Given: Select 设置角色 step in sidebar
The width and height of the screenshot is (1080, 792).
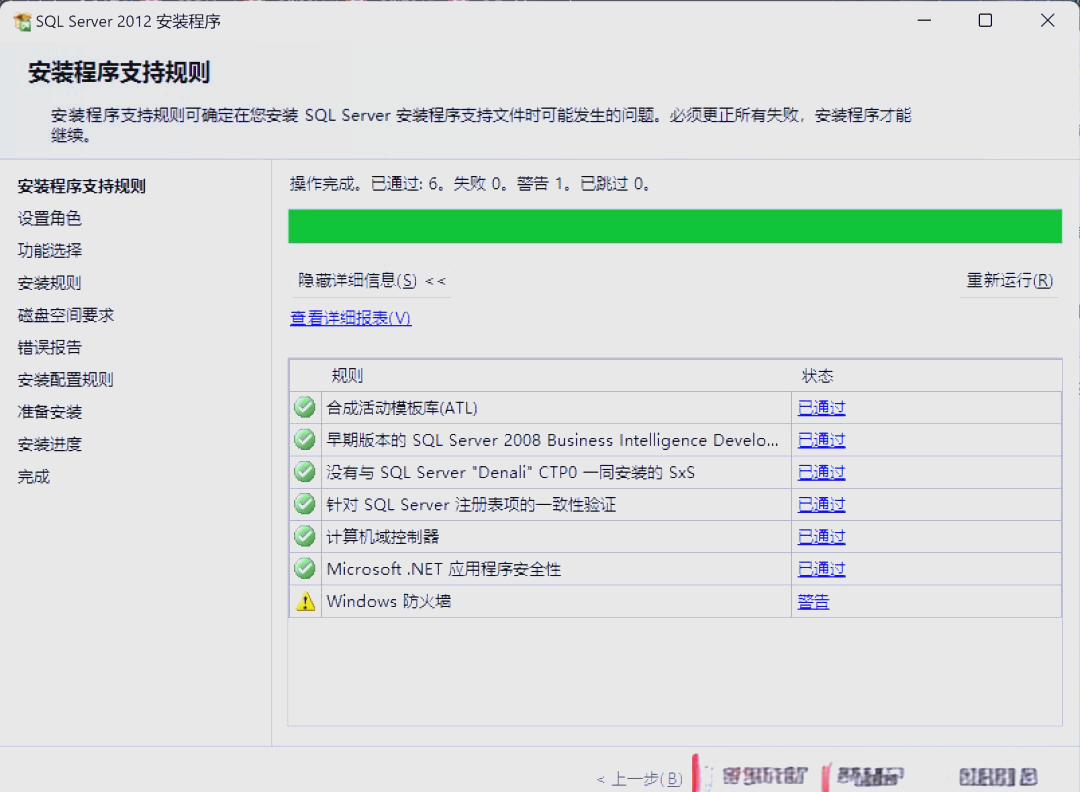Looking at the screenshot, I should [50, 218].
